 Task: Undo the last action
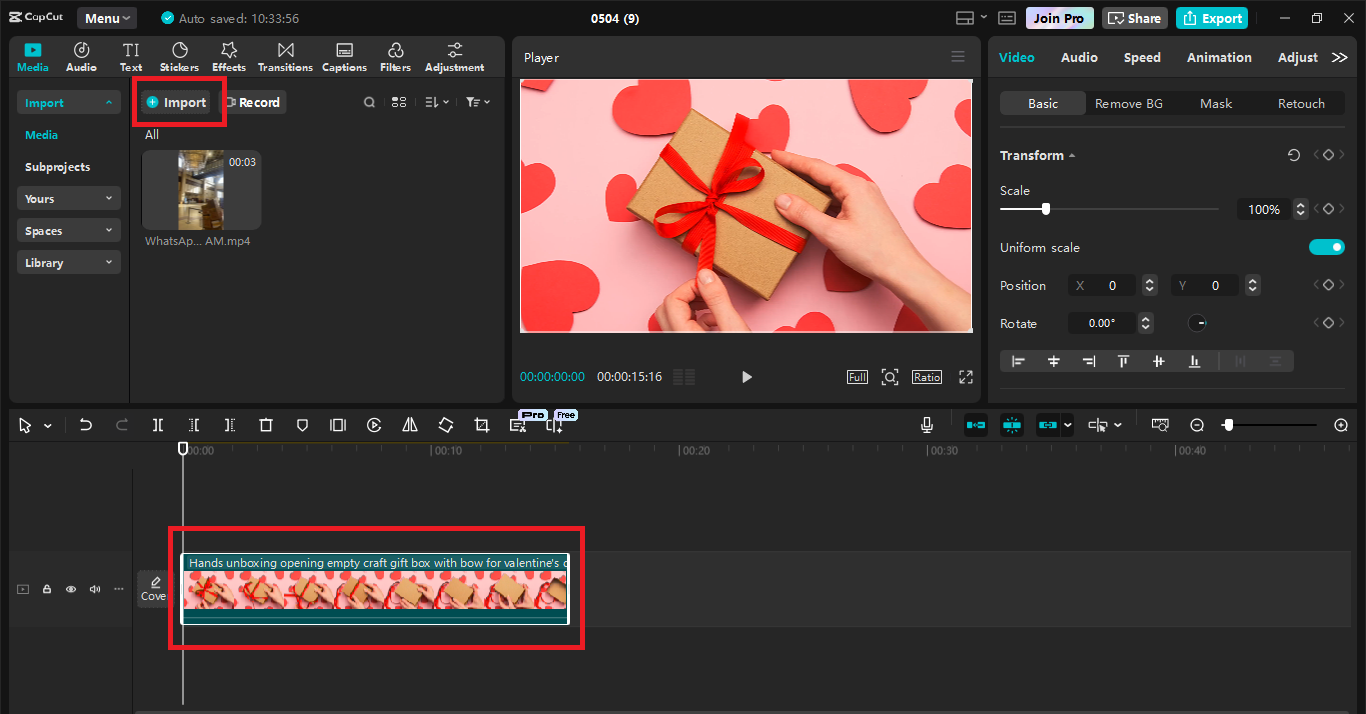[85, 424]
